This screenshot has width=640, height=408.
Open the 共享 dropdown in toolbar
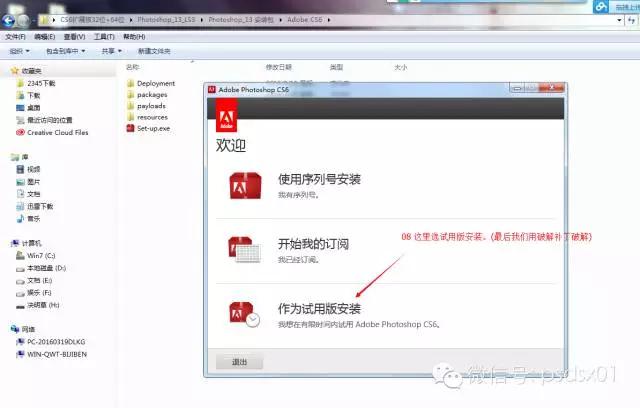[111, 51]
